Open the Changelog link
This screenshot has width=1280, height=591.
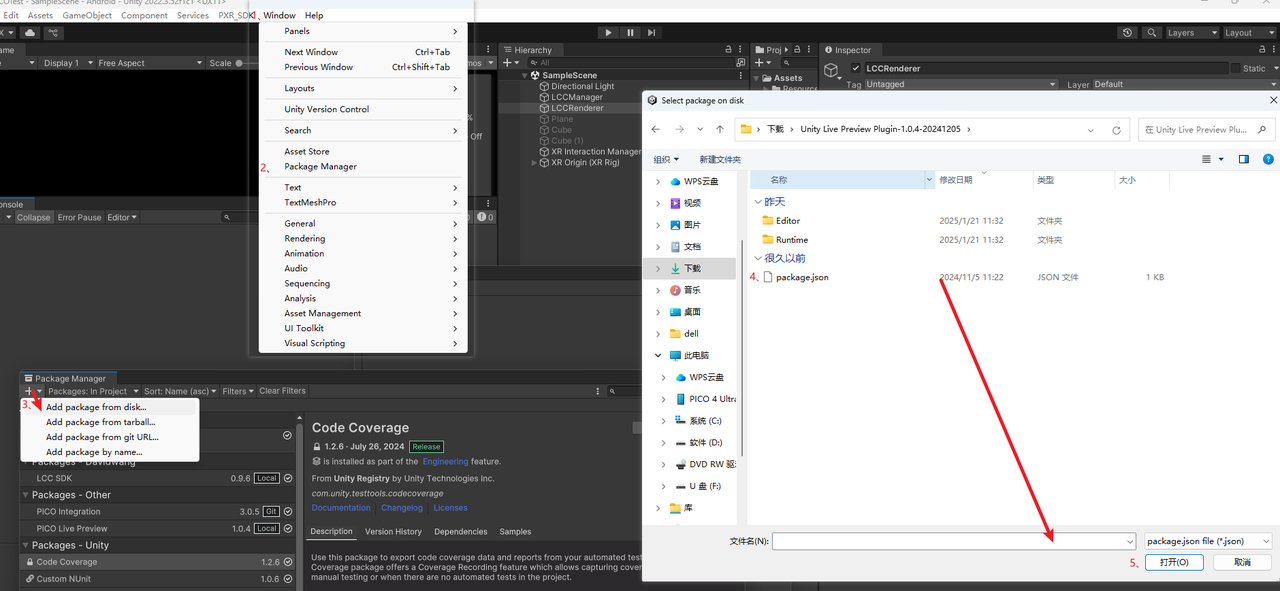tap(402, 508)
